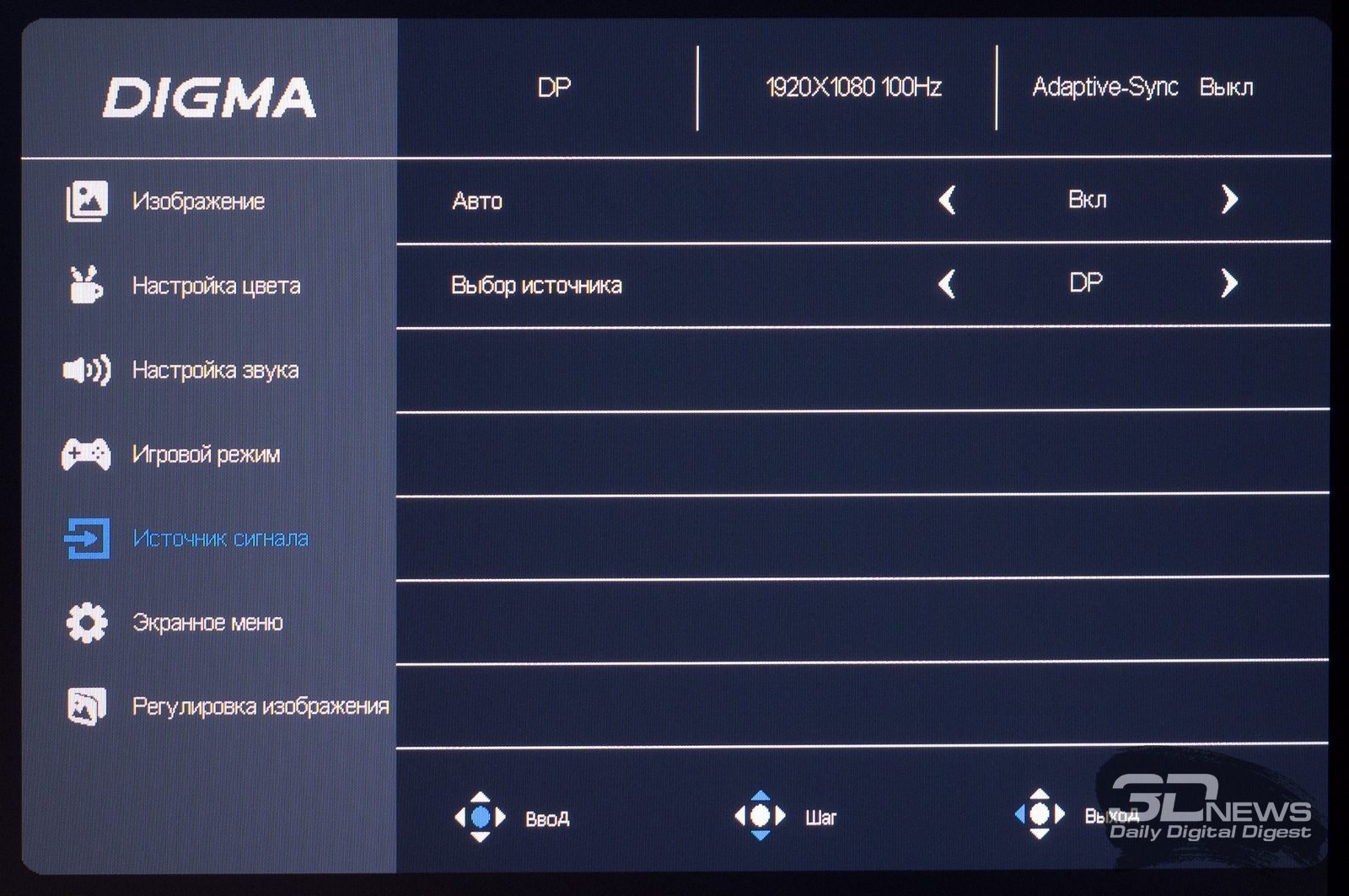Open Регулировка изображения menu section
1349x896 pixels.
(261, 706)
